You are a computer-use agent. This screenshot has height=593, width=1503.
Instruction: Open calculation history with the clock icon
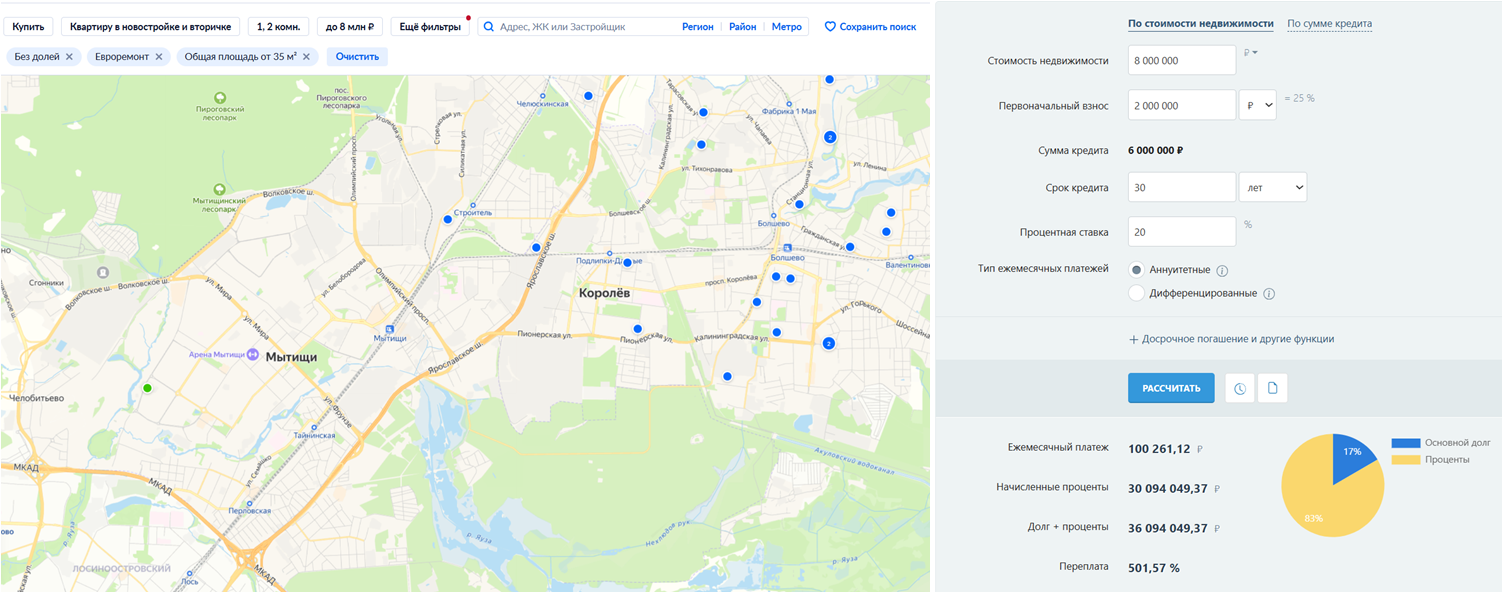point(1240,388)
